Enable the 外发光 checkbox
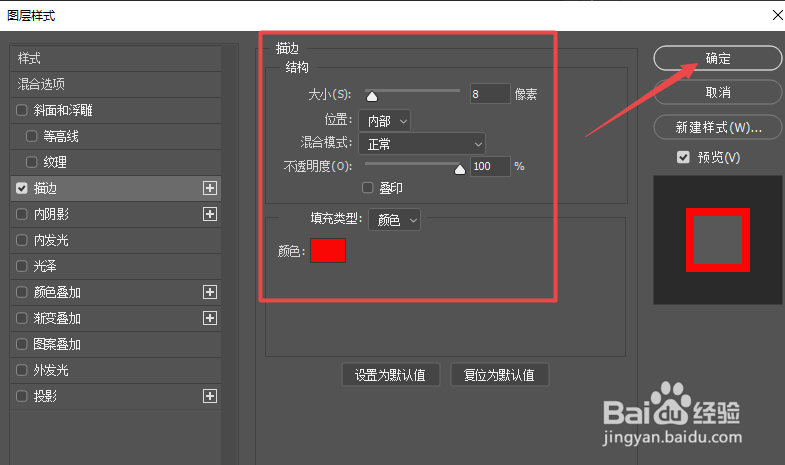The height and width of the screenshot is (465, 785). [x=22, y=370]
